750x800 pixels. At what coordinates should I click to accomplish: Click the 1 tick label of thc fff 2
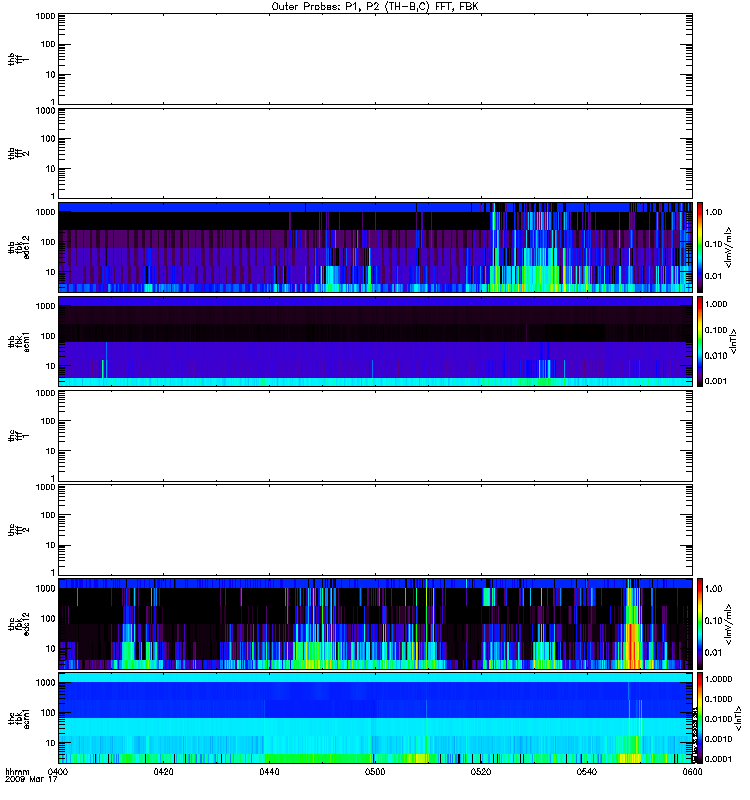click(53, 572)
